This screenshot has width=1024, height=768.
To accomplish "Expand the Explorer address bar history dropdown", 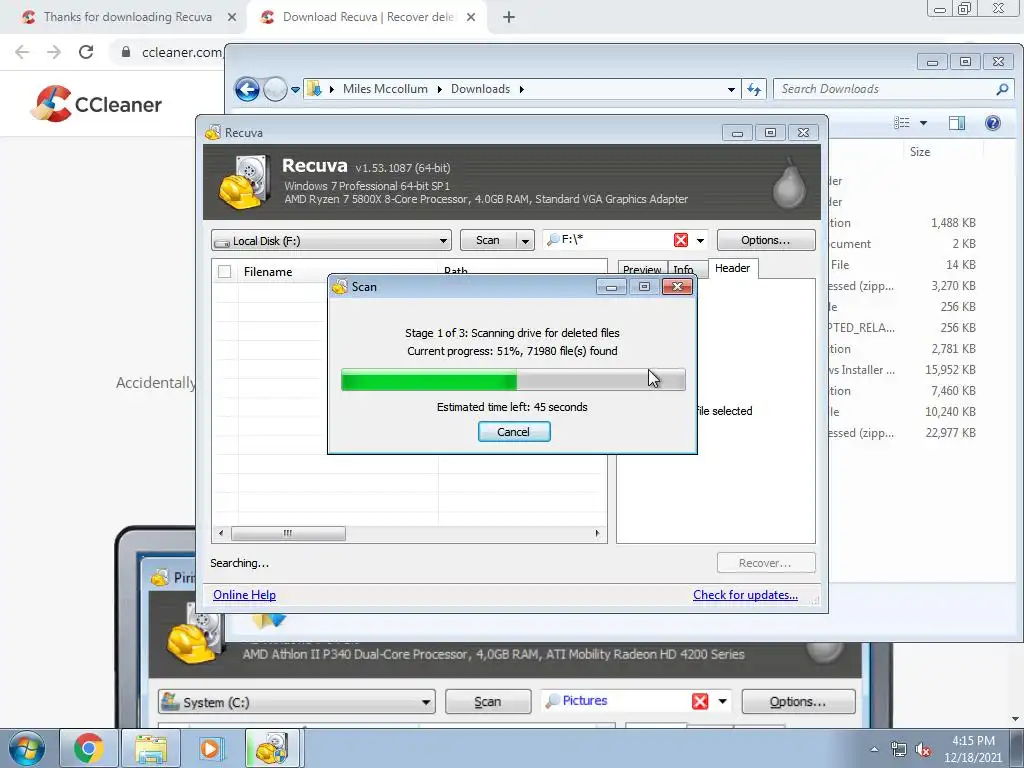I will (x=731, y=89).
